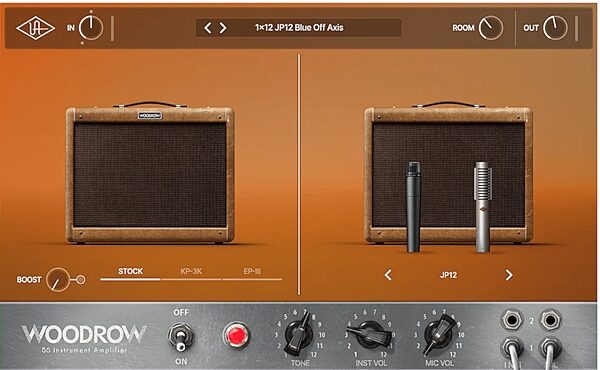Open the 1×12 JP12 Blue Off Axis preset list
Screen dimensions: 600x370
(299, 28)
